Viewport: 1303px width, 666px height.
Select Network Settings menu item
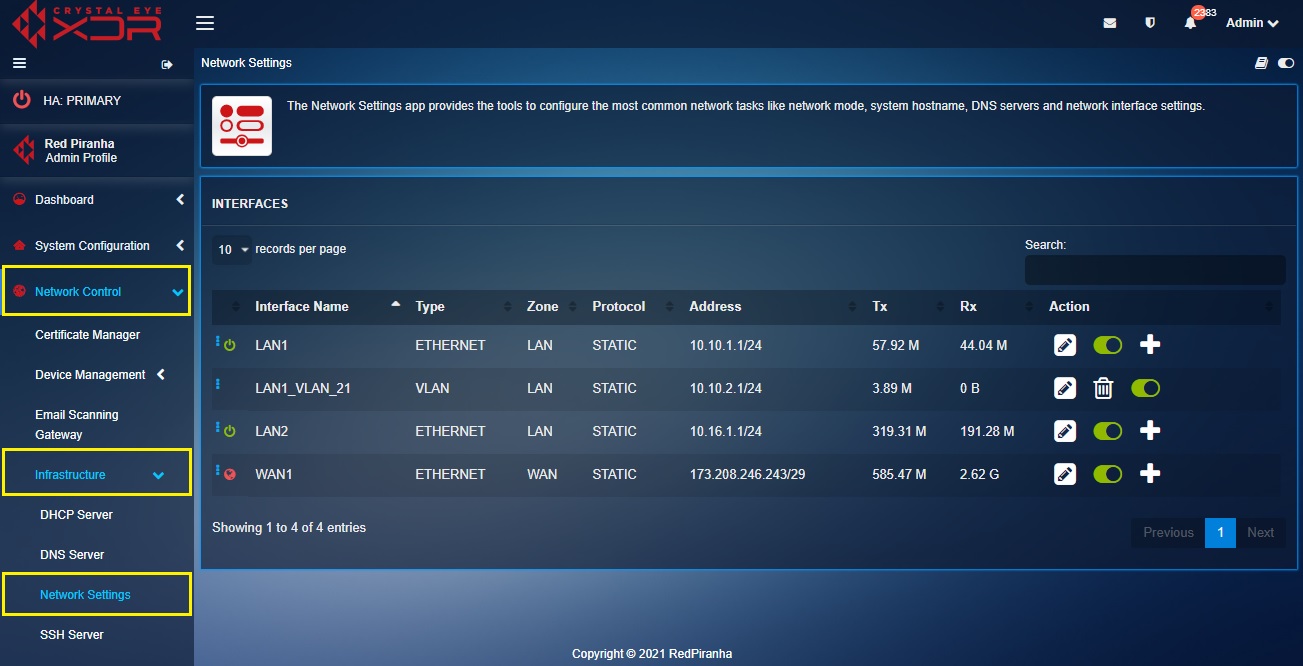click(85, 595)
